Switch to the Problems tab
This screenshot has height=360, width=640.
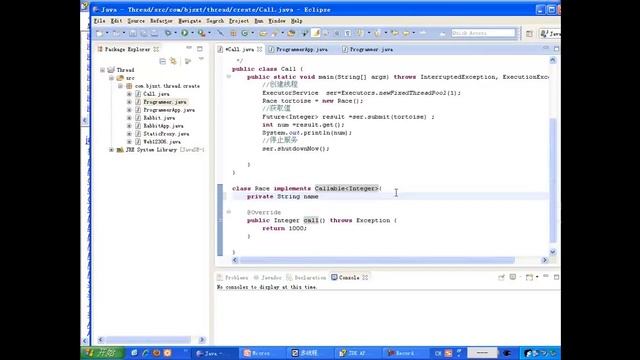pyautogui.click(x=232, y=278)
